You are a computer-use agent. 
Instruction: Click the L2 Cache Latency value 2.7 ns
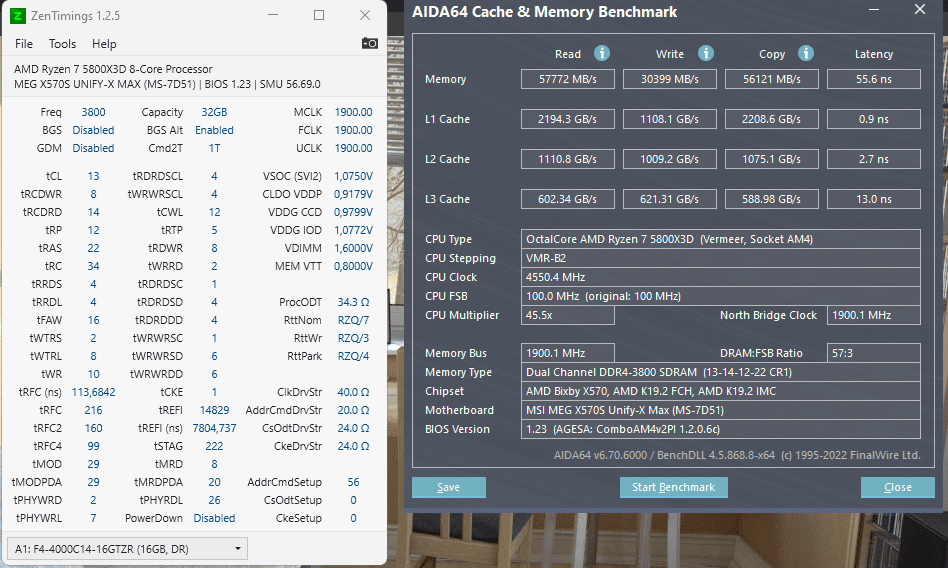click(874, 159)
